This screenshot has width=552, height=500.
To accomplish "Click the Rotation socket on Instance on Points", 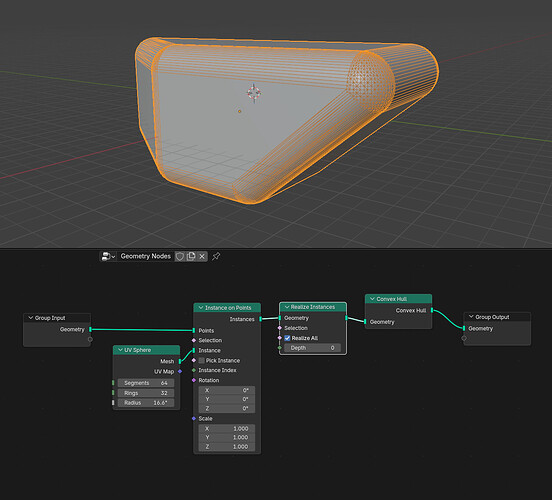I will 194,380.
